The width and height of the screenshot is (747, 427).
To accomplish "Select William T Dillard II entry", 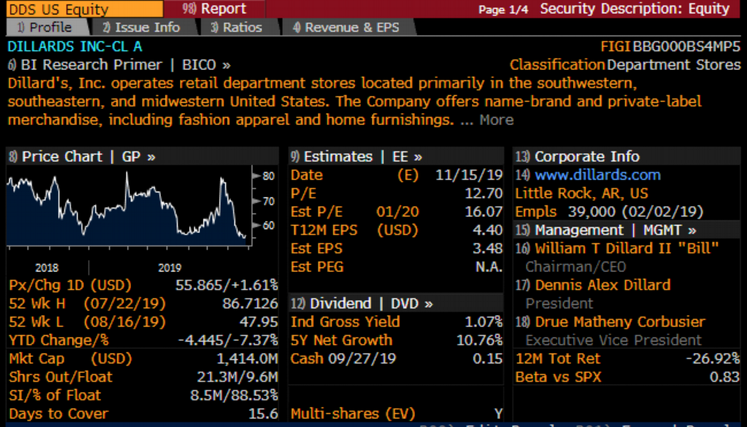I will tap(618, 248).
